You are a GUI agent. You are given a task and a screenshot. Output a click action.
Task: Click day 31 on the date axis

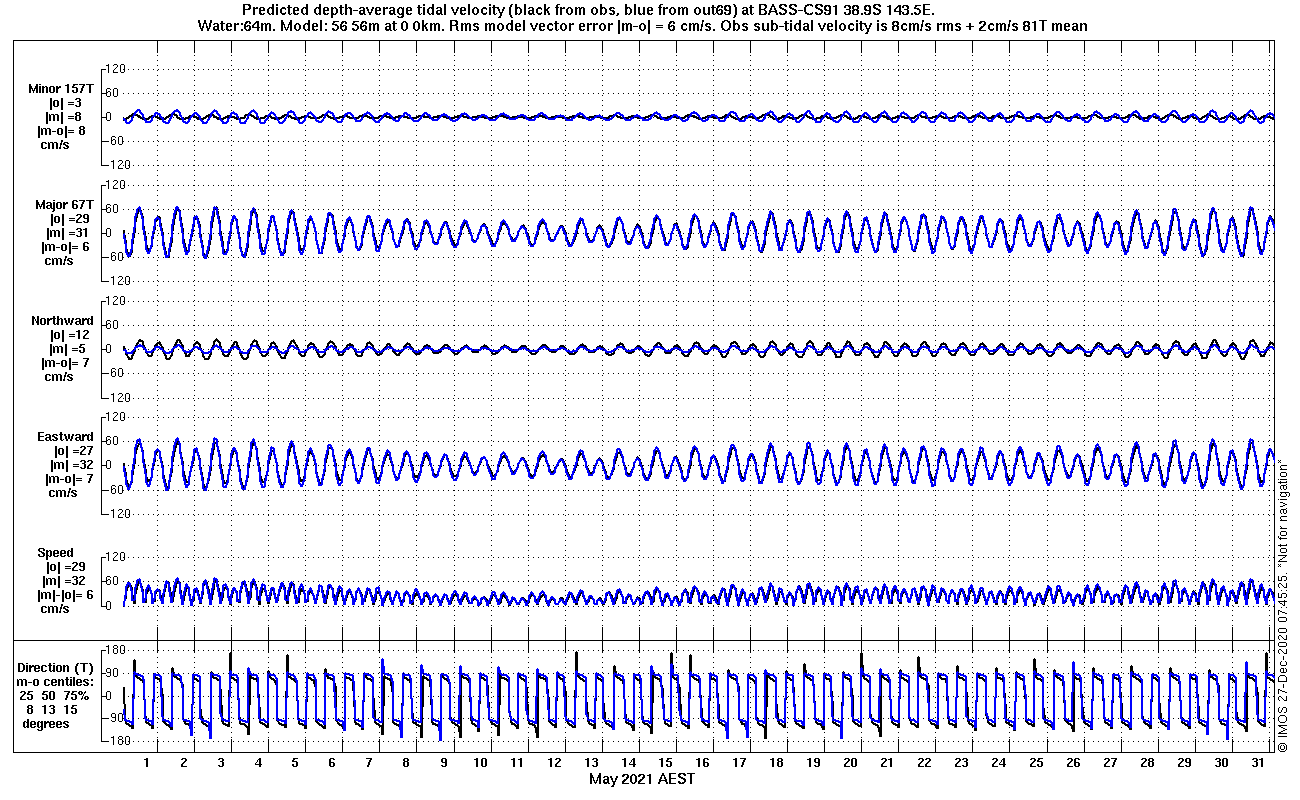[x=1257, y=763]
